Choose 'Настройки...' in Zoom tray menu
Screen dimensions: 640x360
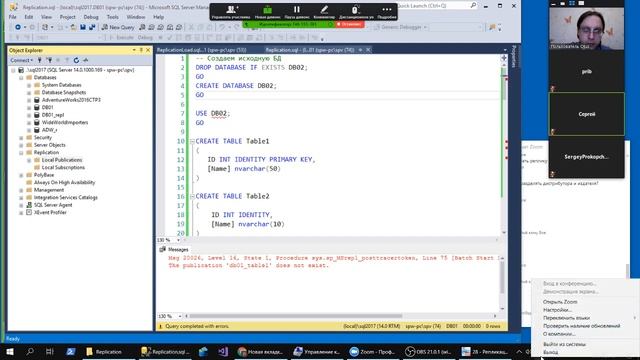click(557, 310)
